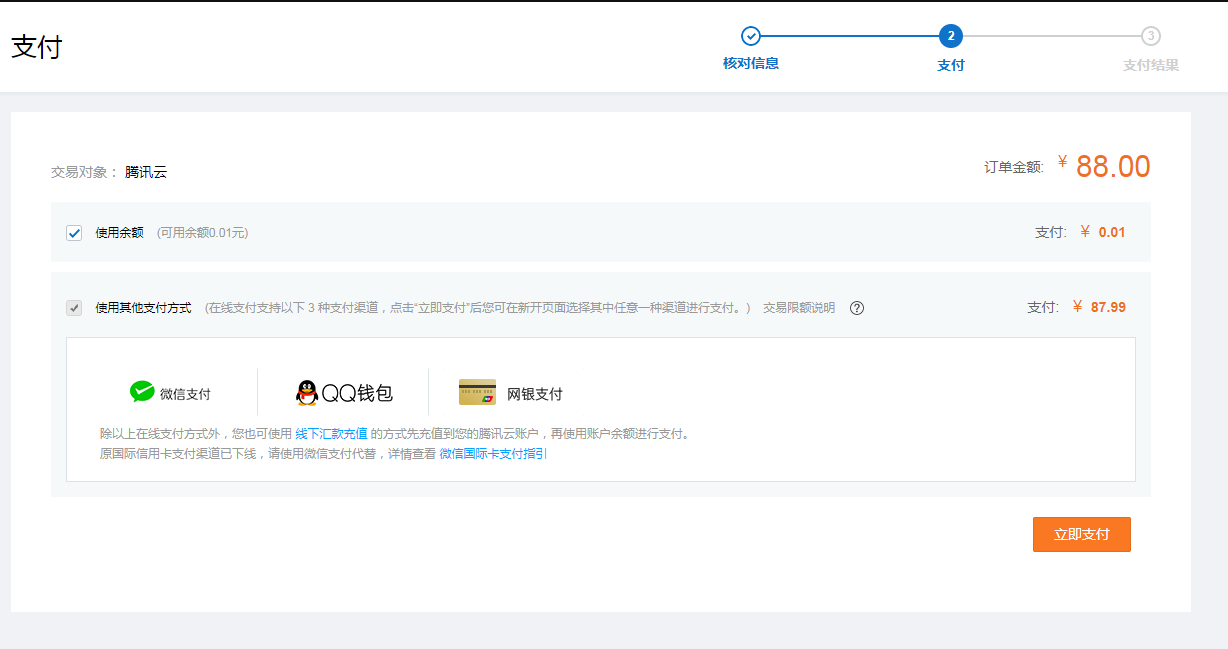Click the 交易限额说明 label
1228x649 pixels.
[x=799, y=308]
